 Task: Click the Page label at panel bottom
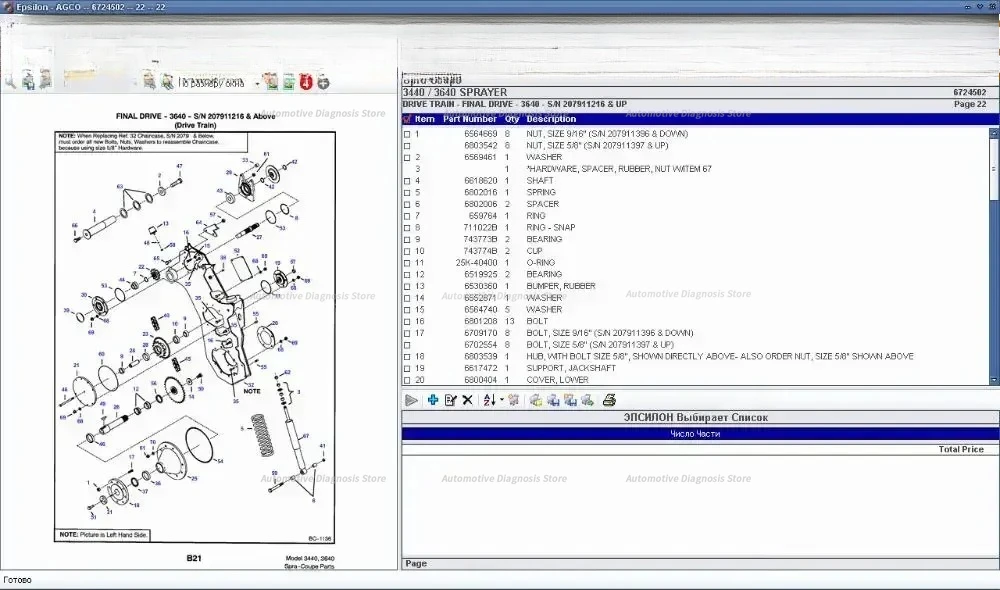click(416, 564)
